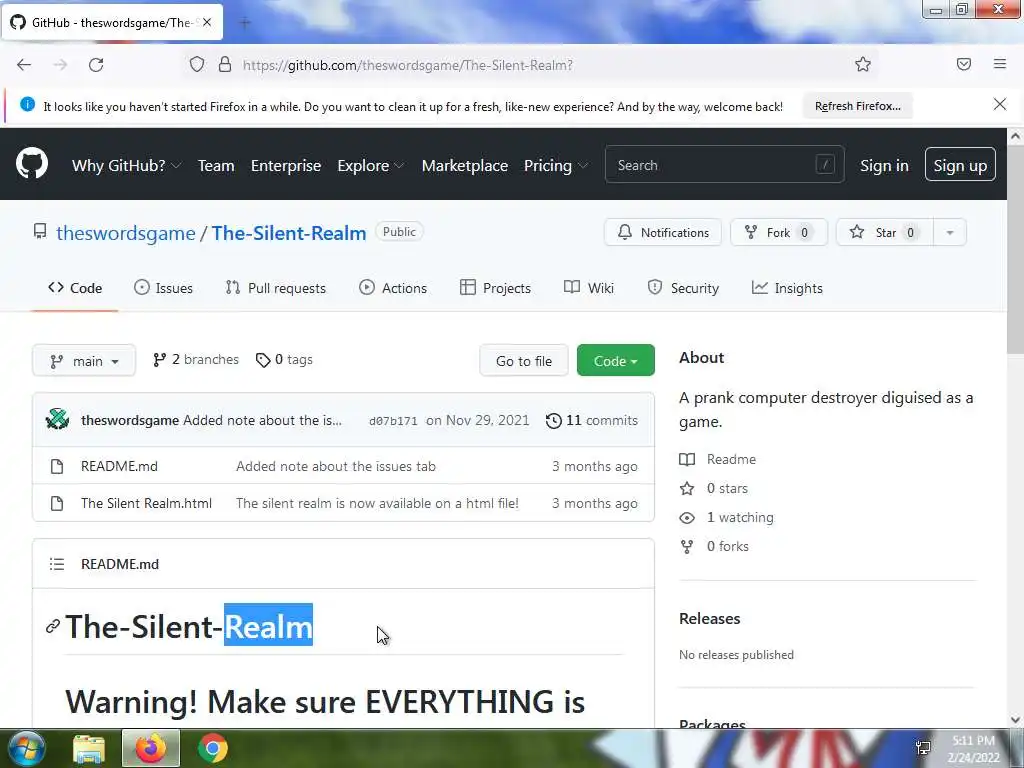Click the Refresh Firefox... button
Image resolution: width=1024 pixels, height=768 pixels.
pos(857,106)
